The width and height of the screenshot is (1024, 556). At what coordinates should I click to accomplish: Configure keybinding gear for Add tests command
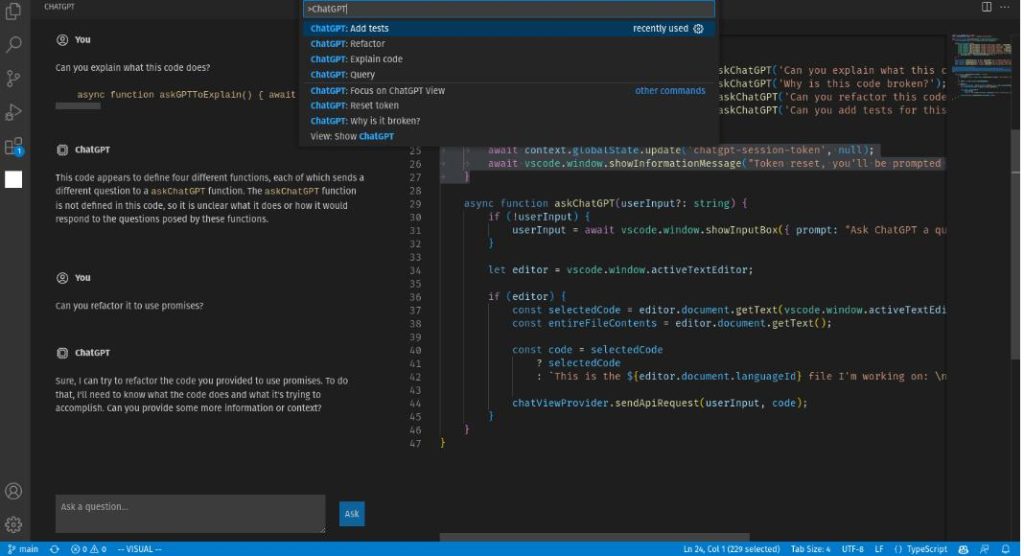coord(698,29)
